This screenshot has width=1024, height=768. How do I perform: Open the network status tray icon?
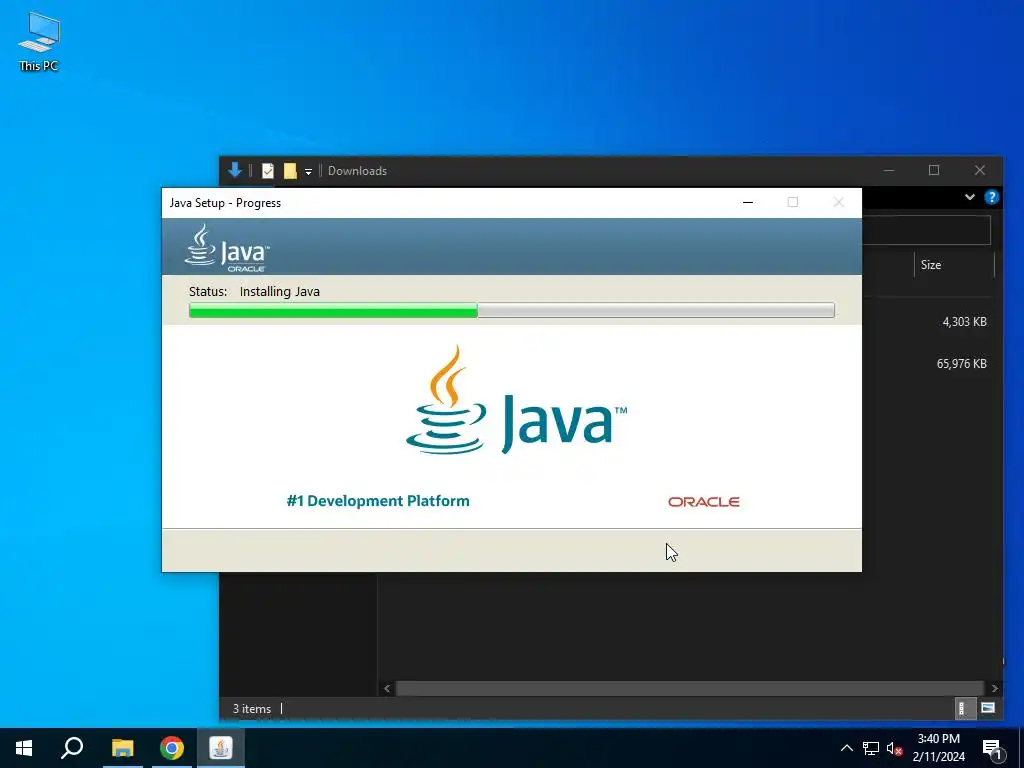point(871,748)
